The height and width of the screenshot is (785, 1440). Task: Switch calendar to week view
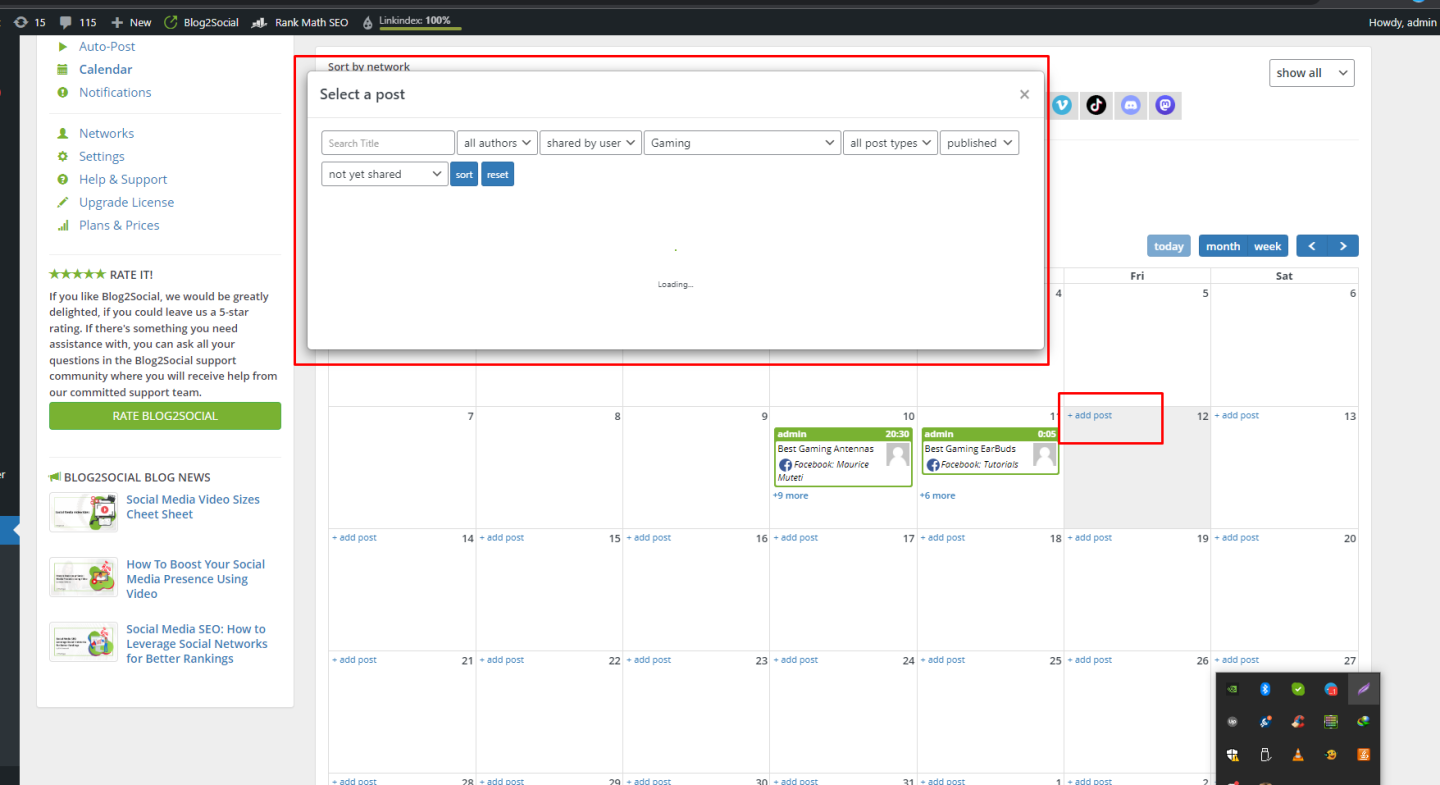point(1267,246)
